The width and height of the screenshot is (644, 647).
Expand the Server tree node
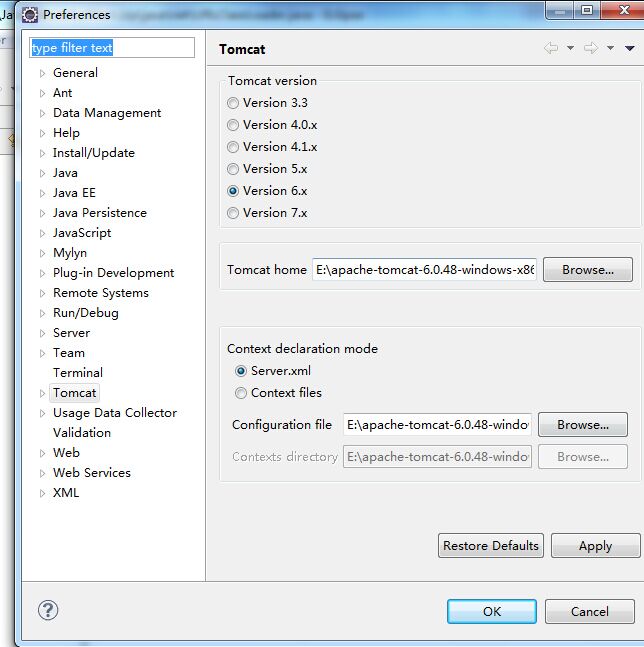click(42, 333)
